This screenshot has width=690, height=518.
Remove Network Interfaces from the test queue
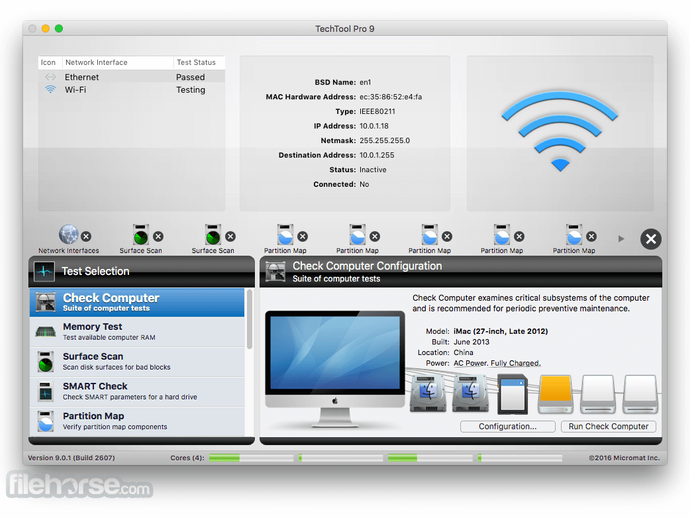click(x=86, y=236)
